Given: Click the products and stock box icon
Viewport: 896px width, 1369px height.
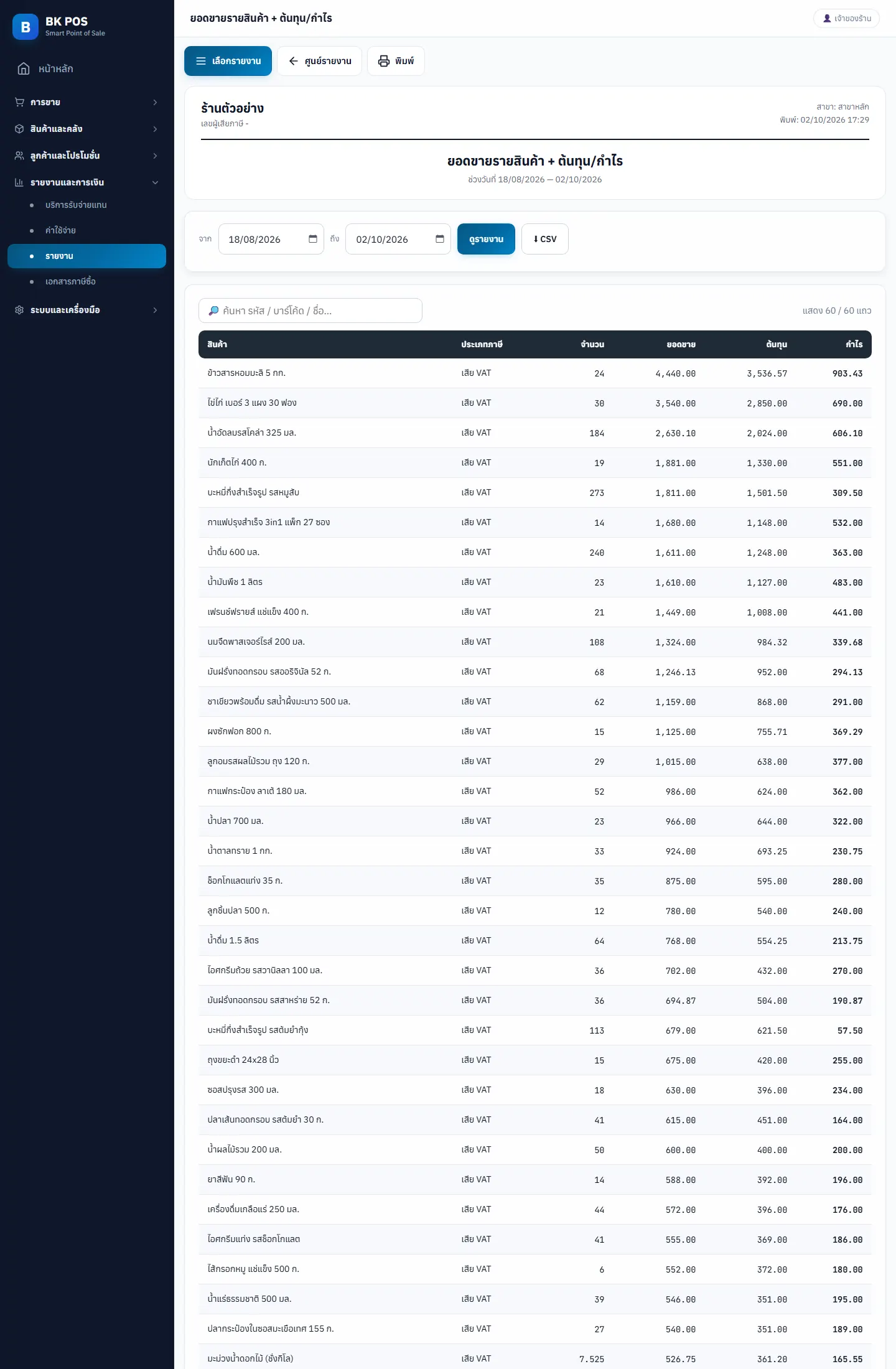Looking at the screenshot, I should [19, 129].
